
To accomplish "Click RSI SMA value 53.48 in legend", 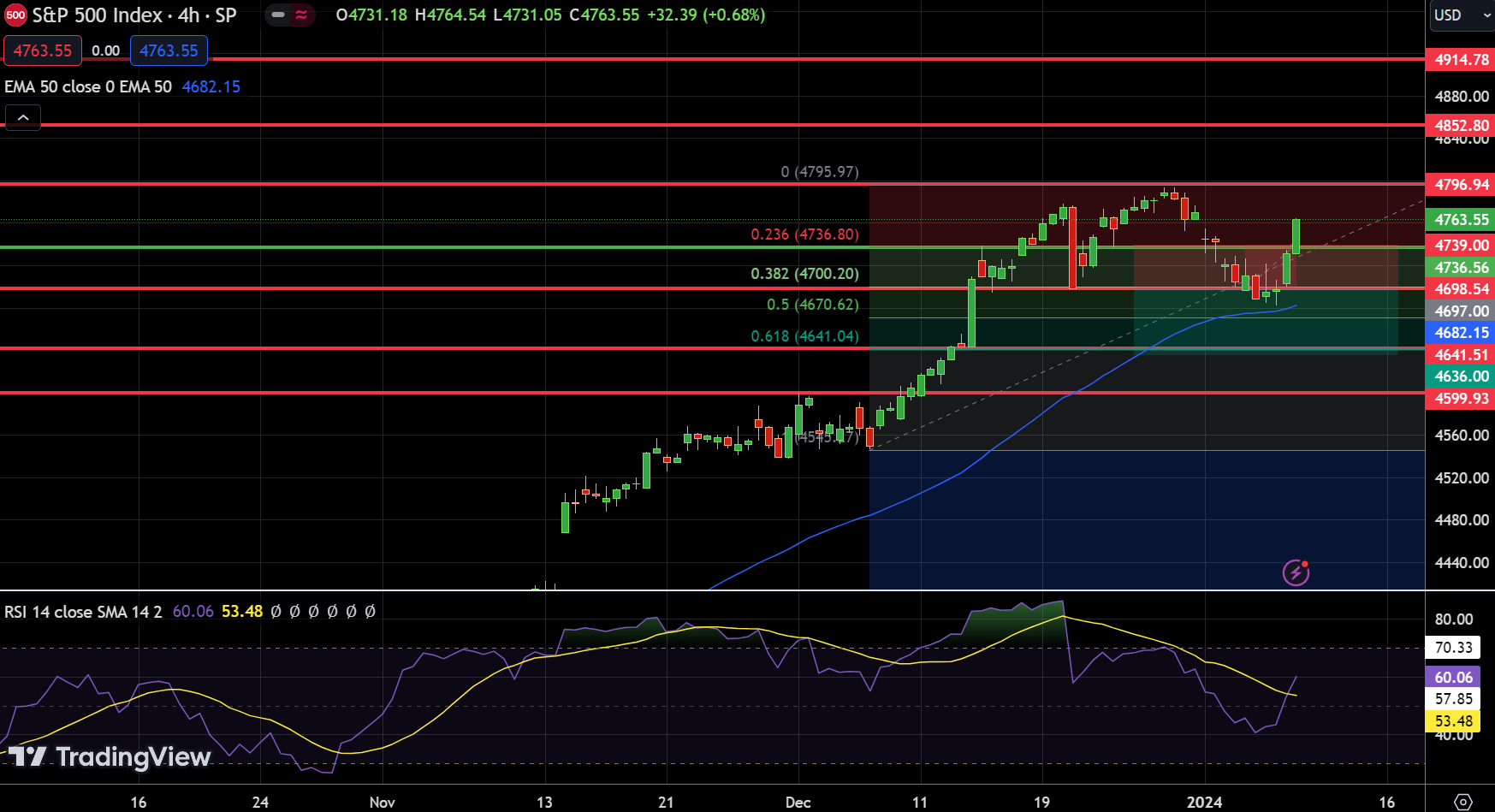I will pyautogui.click(x=242, y=612).
